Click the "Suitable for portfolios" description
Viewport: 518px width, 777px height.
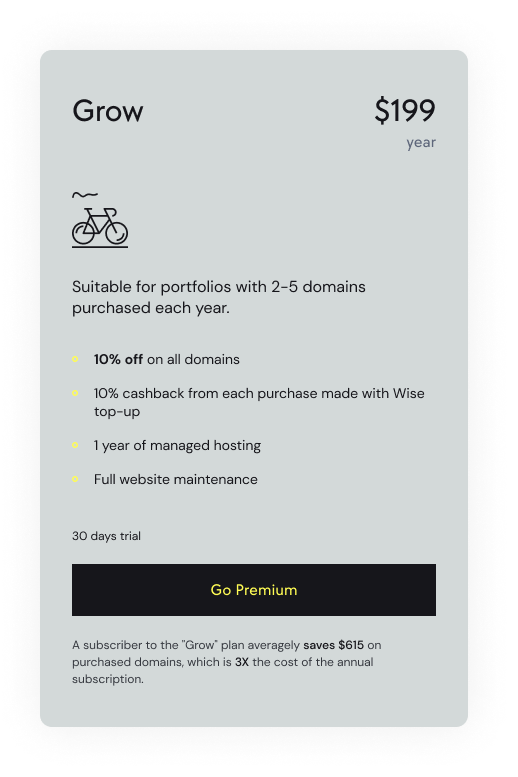(219, 297)
